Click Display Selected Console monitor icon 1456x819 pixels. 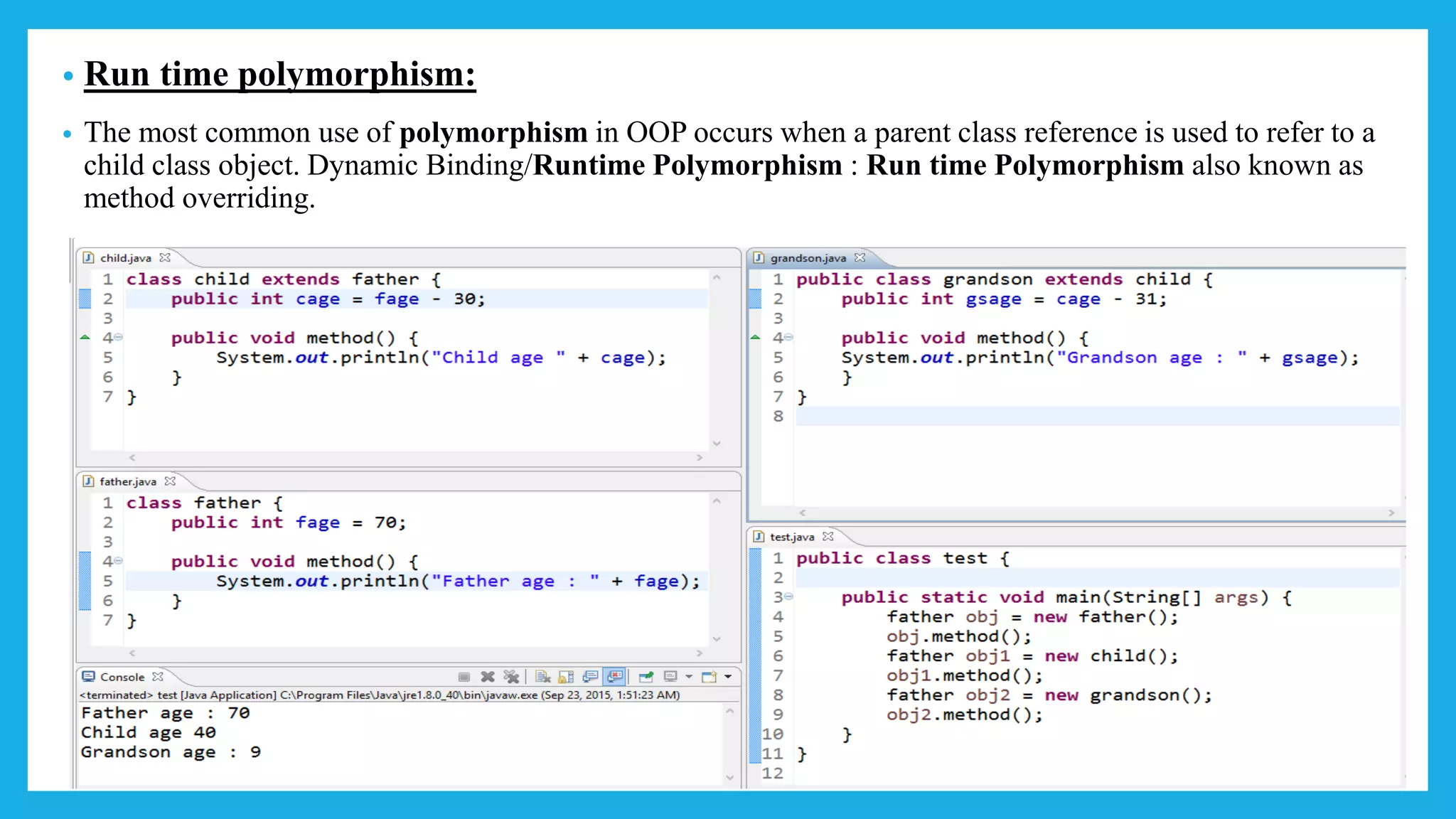670,677
